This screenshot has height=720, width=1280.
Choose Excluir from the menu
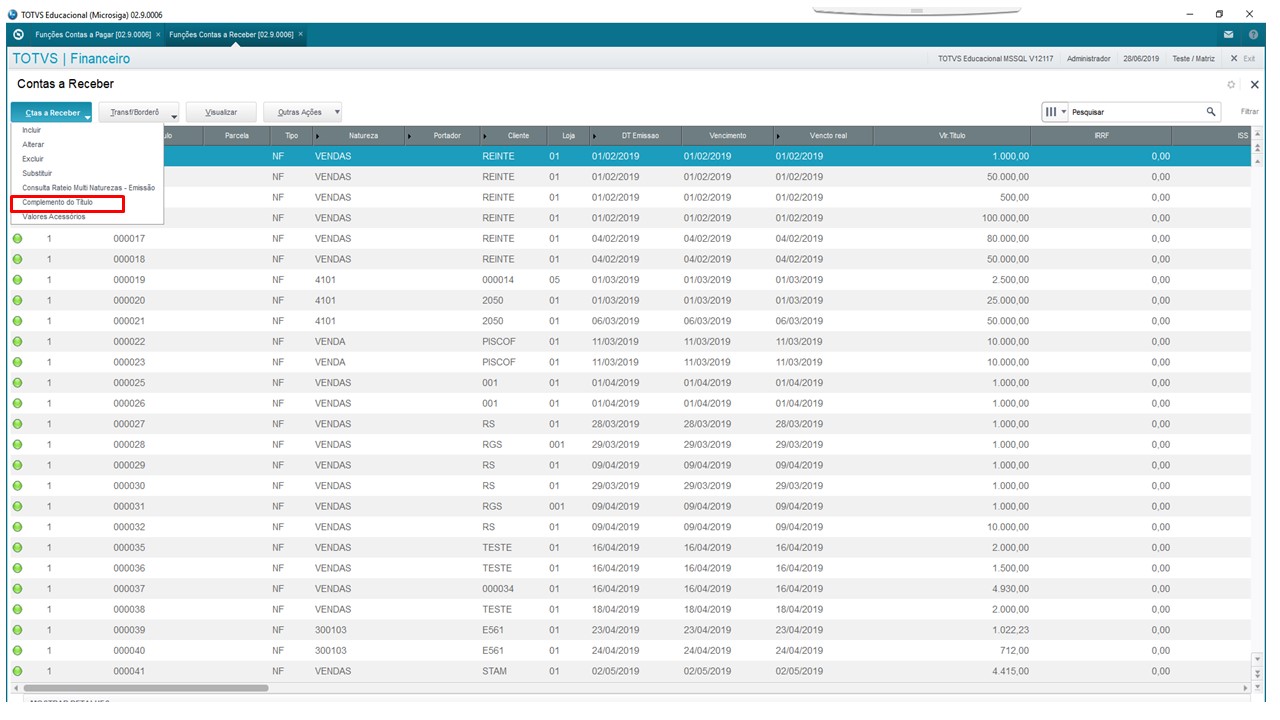tap(33, 159)
